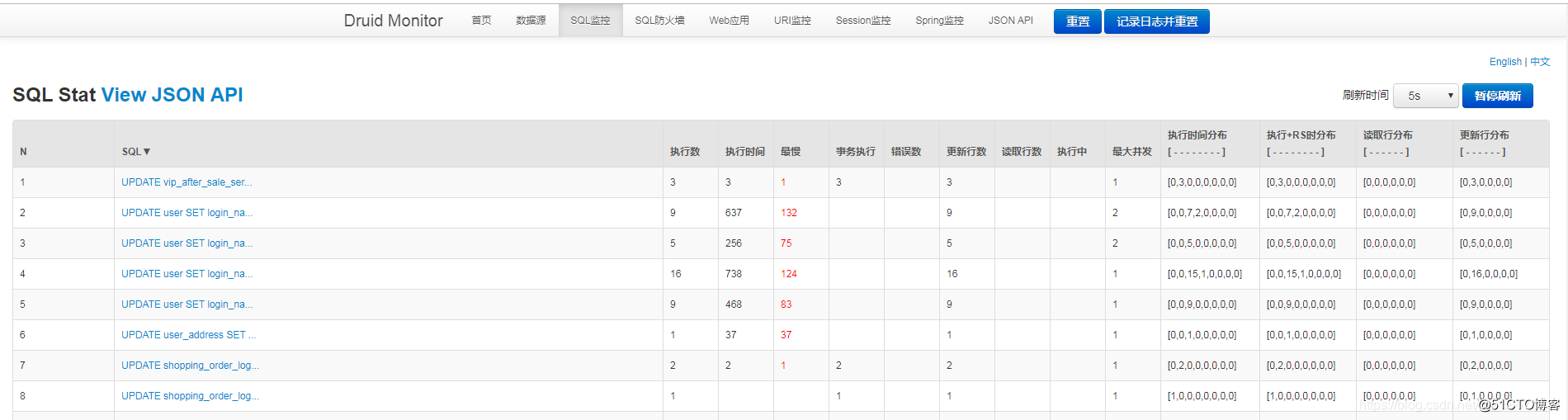The width and height of the screenshot is (1568, 420).
Task: Open the URI监控 nav tab
Action: click(792, 21)
